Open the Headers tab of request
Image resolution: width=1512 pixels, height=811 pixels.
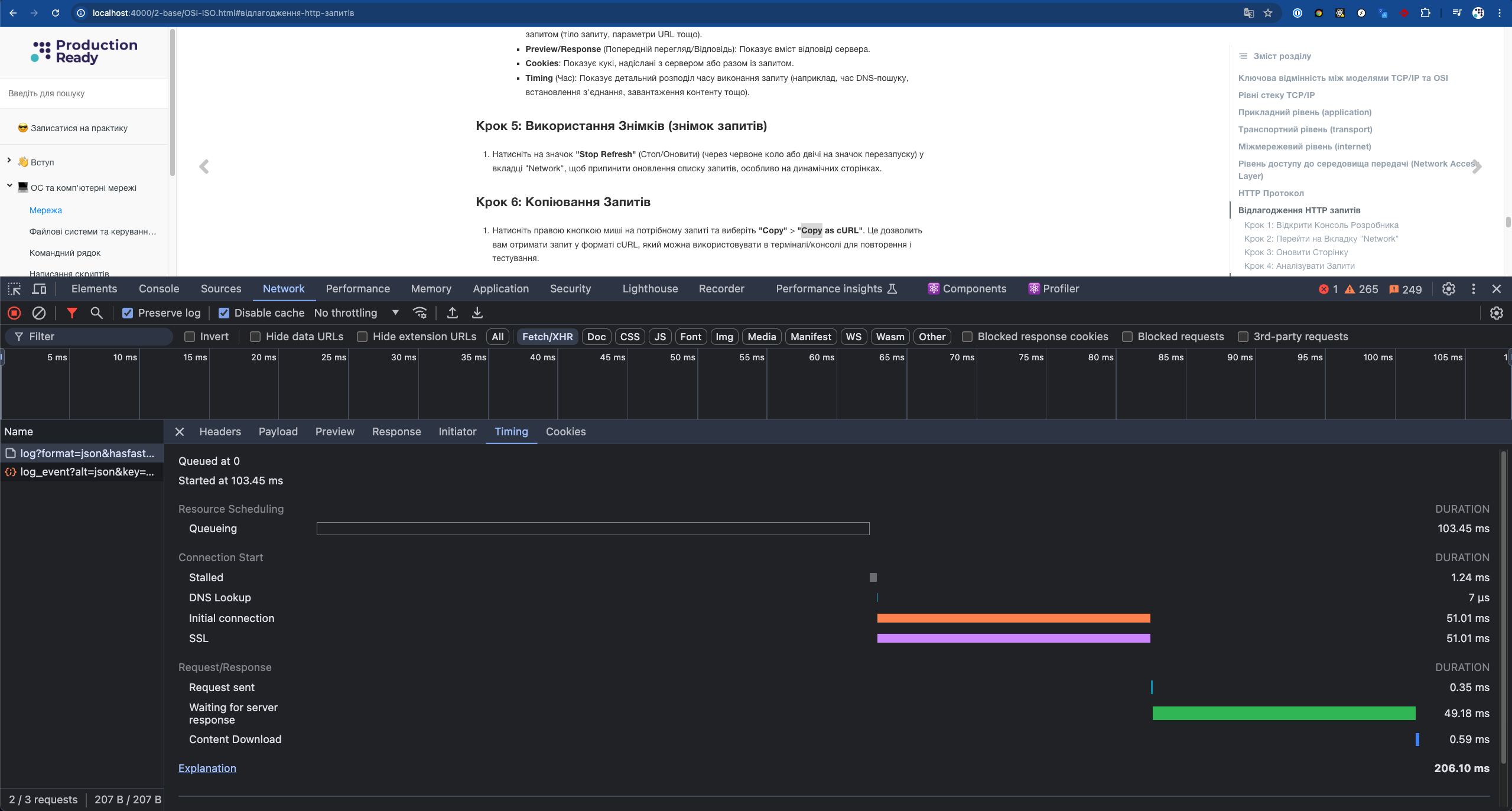click(220, 432)
